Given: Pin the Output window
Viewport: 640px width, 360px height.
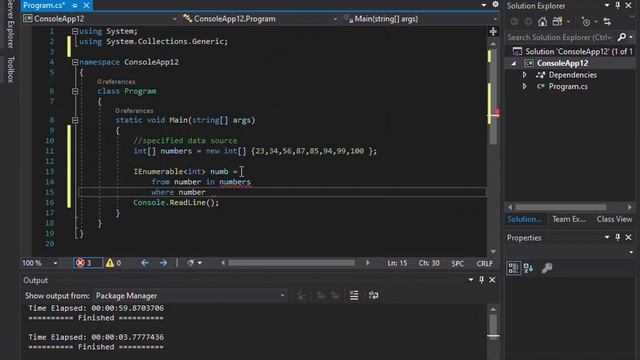Looking at the screenshot, I should point(482,280).
